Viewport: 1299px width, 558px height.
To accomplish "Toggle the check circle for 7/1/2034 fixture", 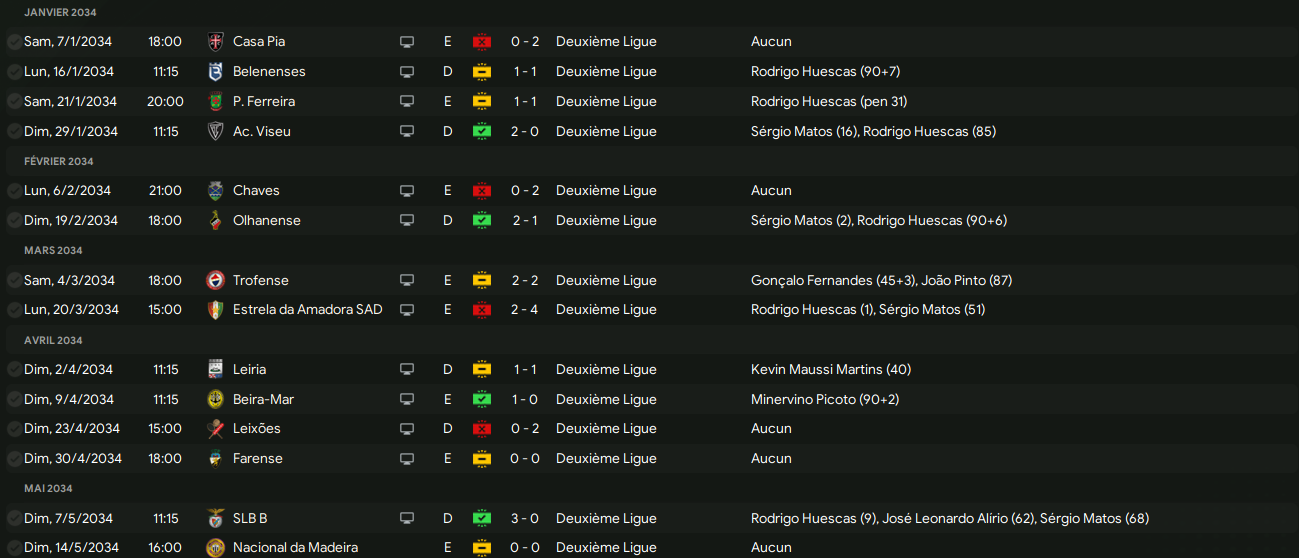I will 14,42.
